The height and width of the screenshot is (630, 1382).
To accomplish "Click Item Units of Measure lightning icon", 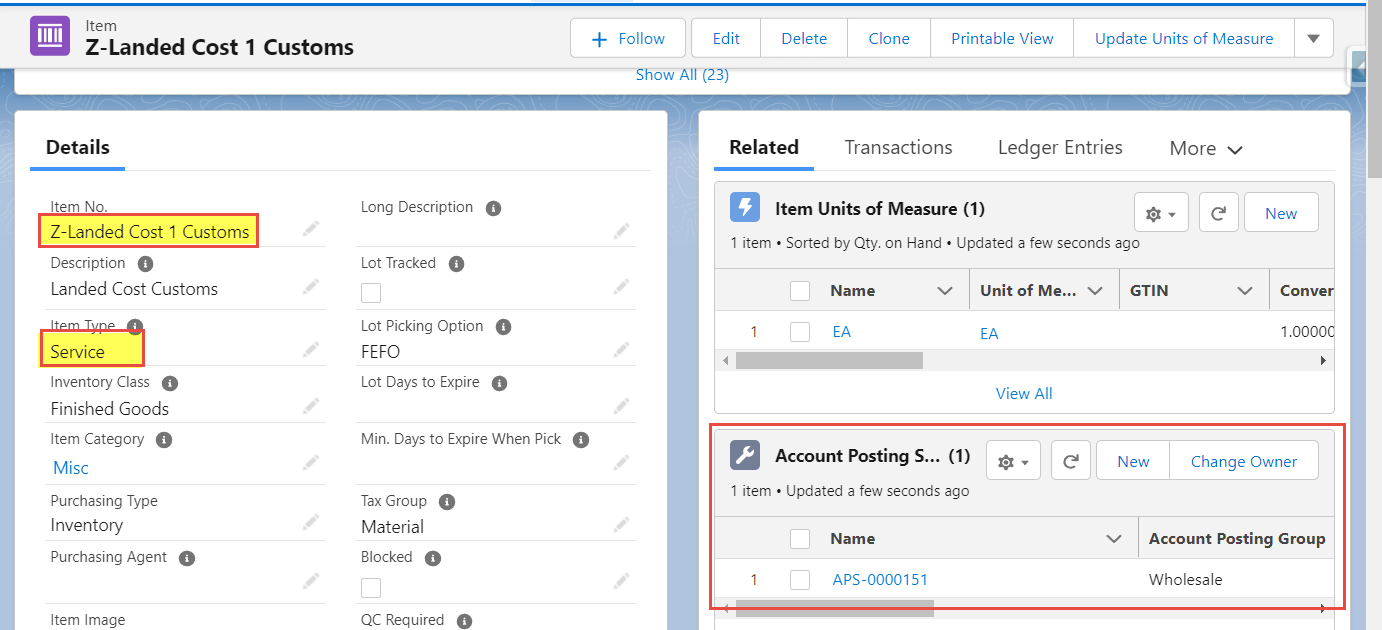I will (x=745, y=208).
